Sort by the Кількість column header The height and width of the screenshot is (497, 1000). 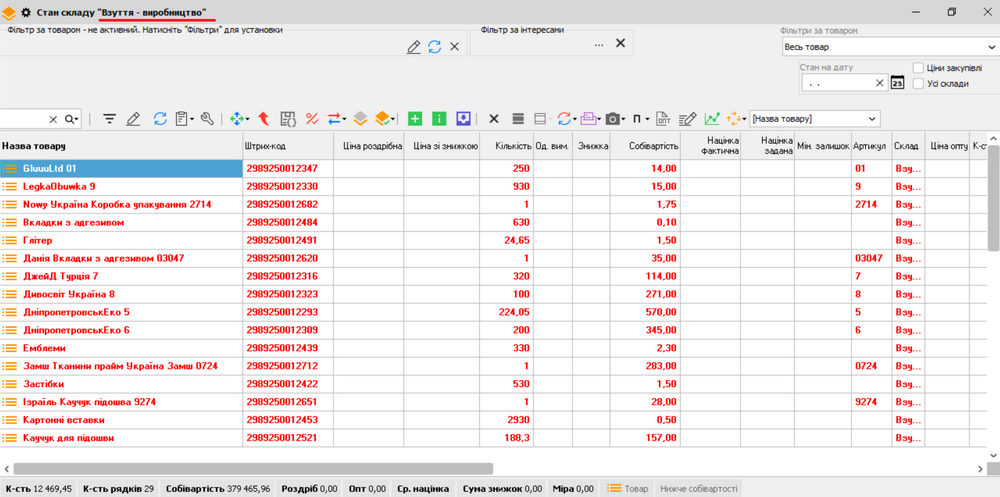click(512, 146)
